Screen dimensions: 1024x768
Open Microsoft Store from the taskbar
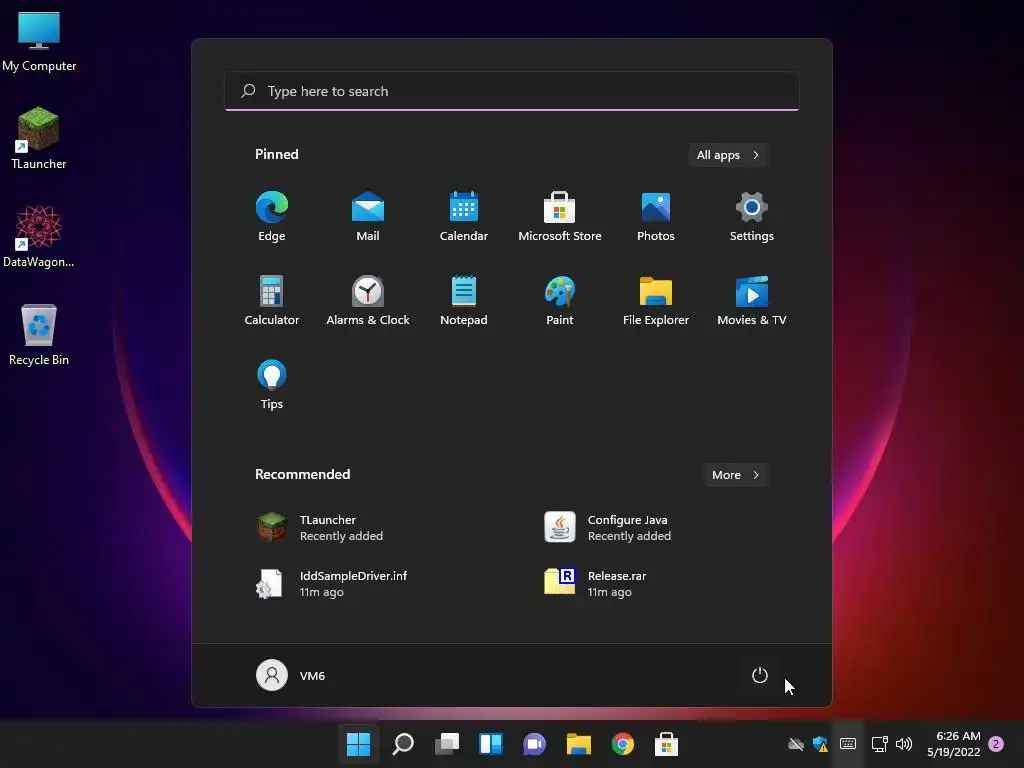(x=667, y=744)
